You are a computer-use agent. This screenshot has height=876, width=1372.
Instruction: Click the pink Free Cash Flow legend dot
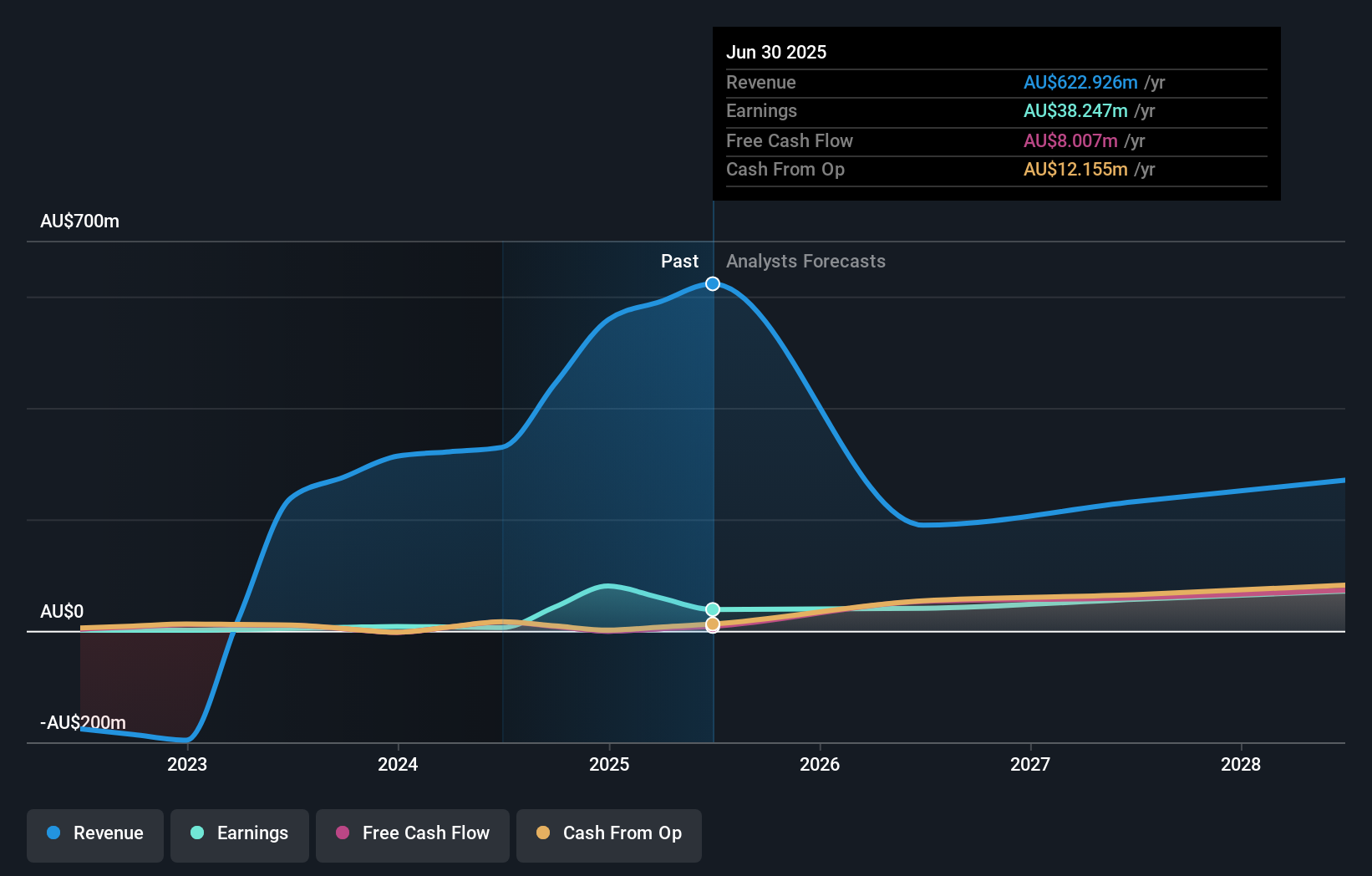pos(342,833)
